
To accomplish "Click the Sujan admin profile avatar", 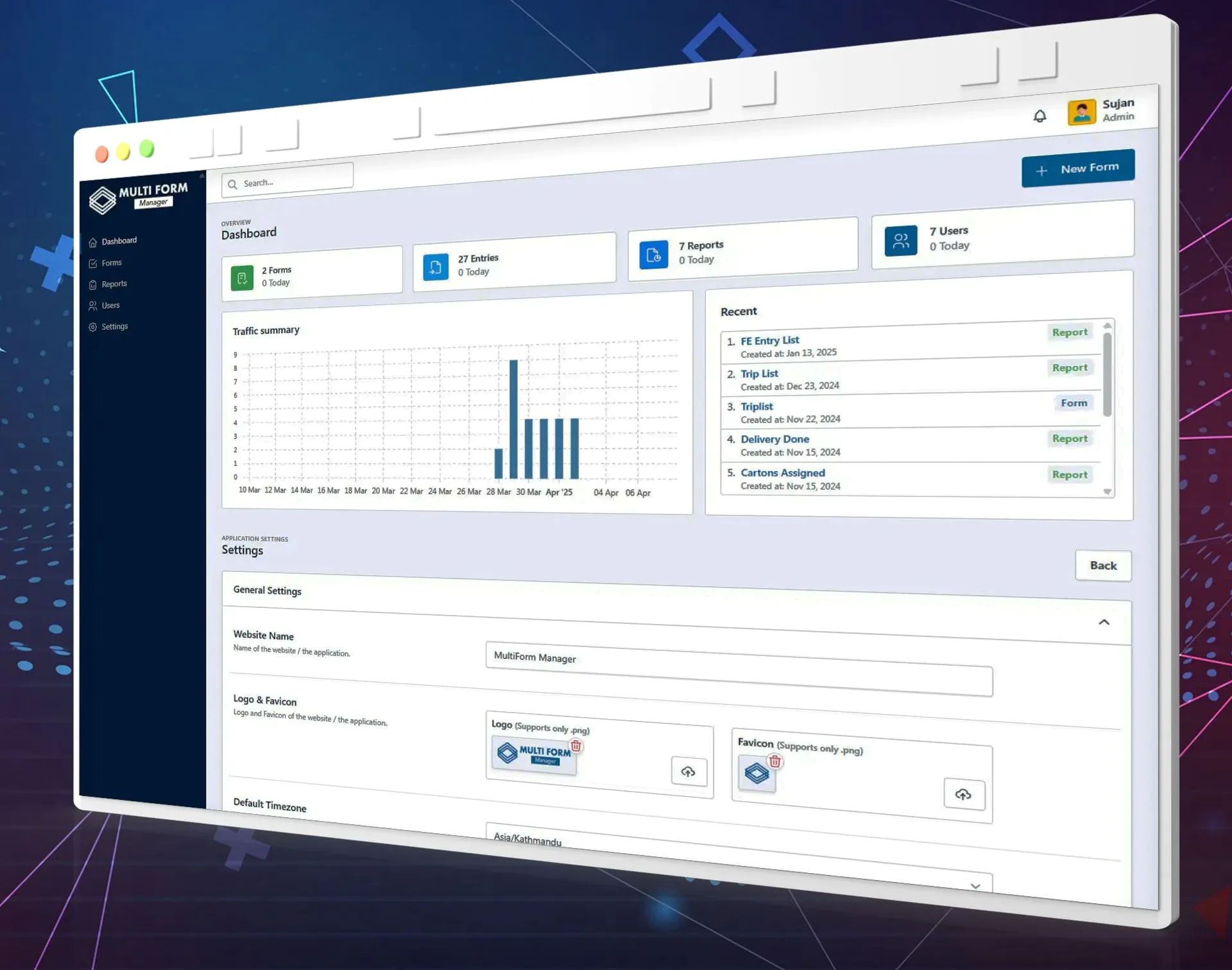I will coord(1081,112).
